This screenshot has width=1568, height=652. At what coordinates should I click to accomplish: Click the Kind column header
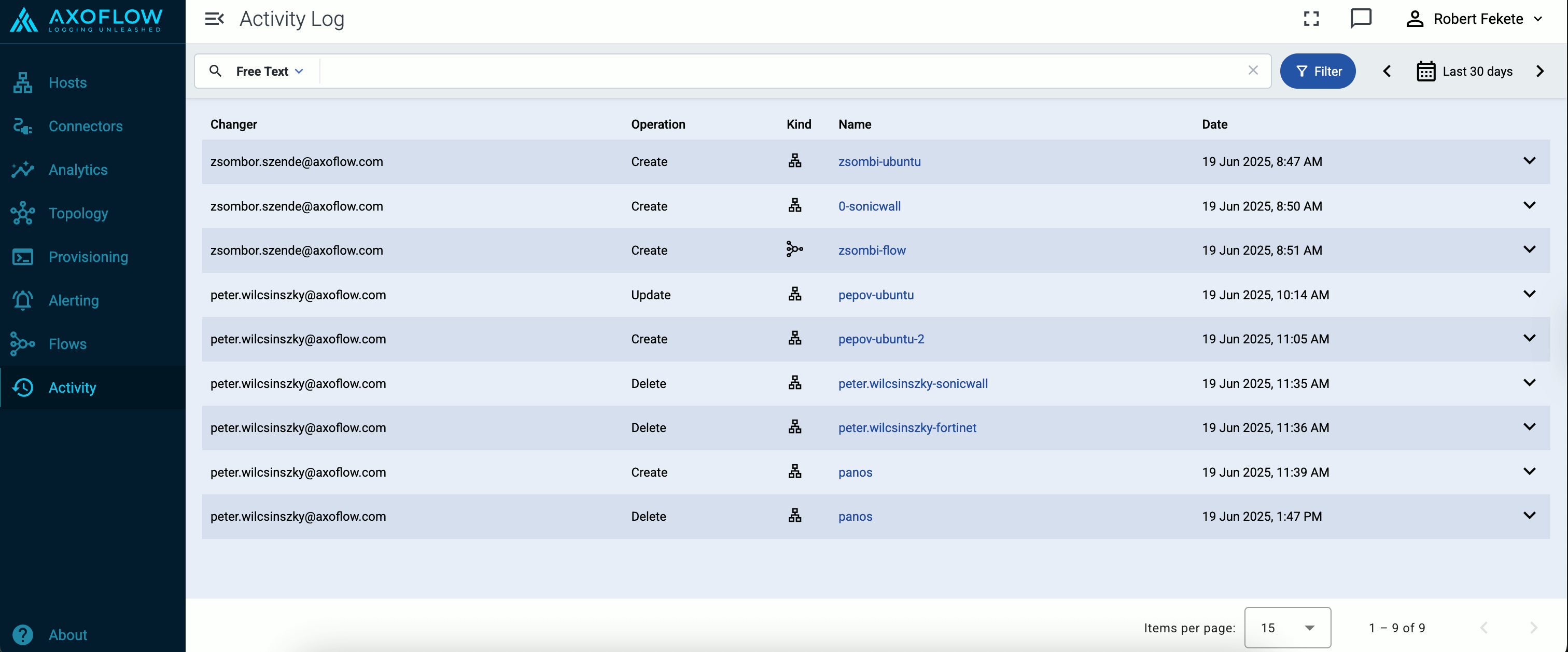799,124
